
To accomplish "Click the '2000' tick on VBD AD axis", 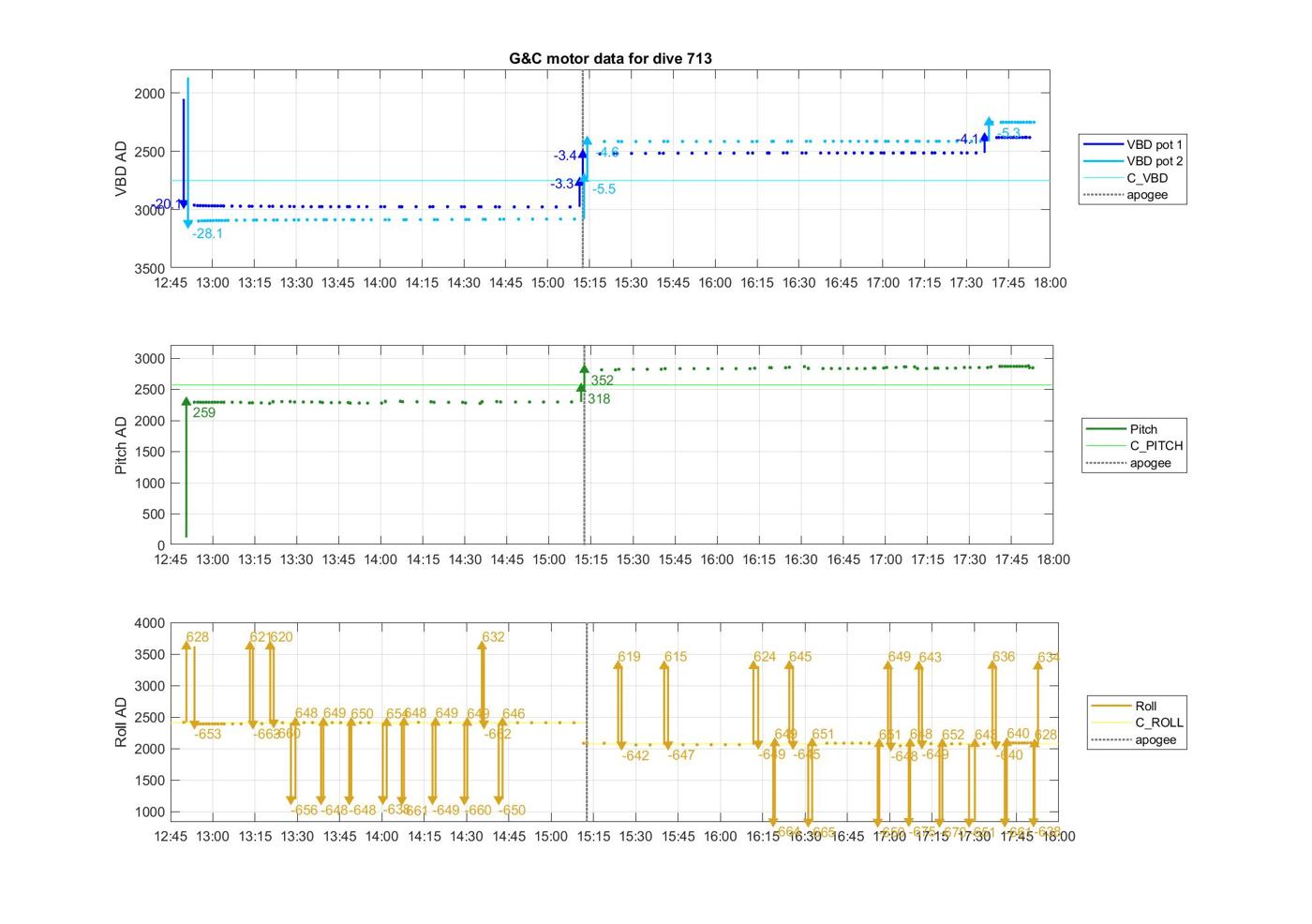I will point(150,94).
